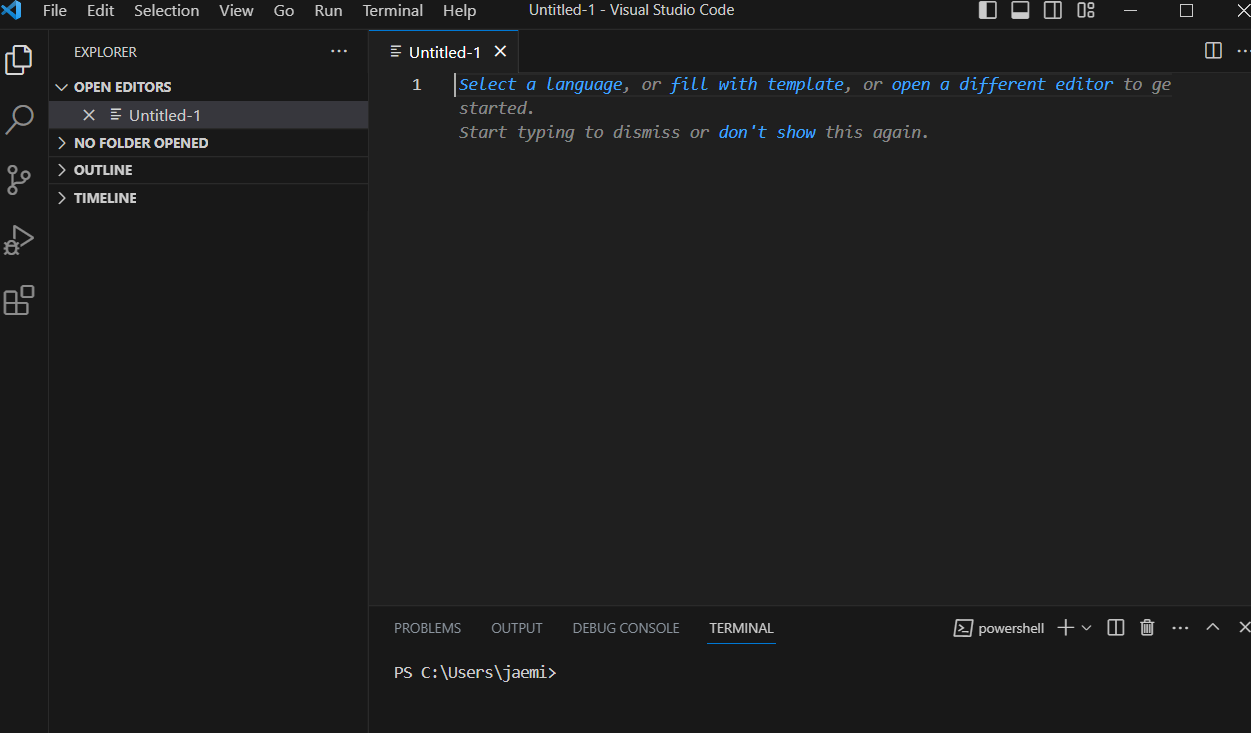Kill the terminal with trash icon
This screenshot has height=733, width=1251.
[x=1147, y=628]
